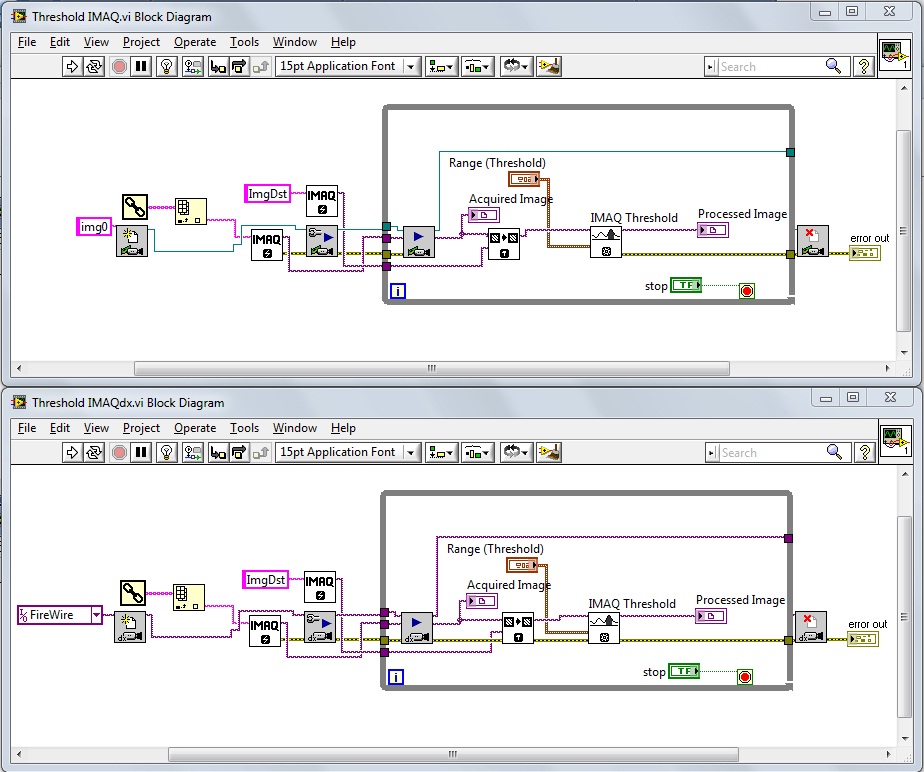Click Clean Up Diagram in Threshold IMAQ.vi toolbar
The image size is (924, 772).
tap(549, 66)
